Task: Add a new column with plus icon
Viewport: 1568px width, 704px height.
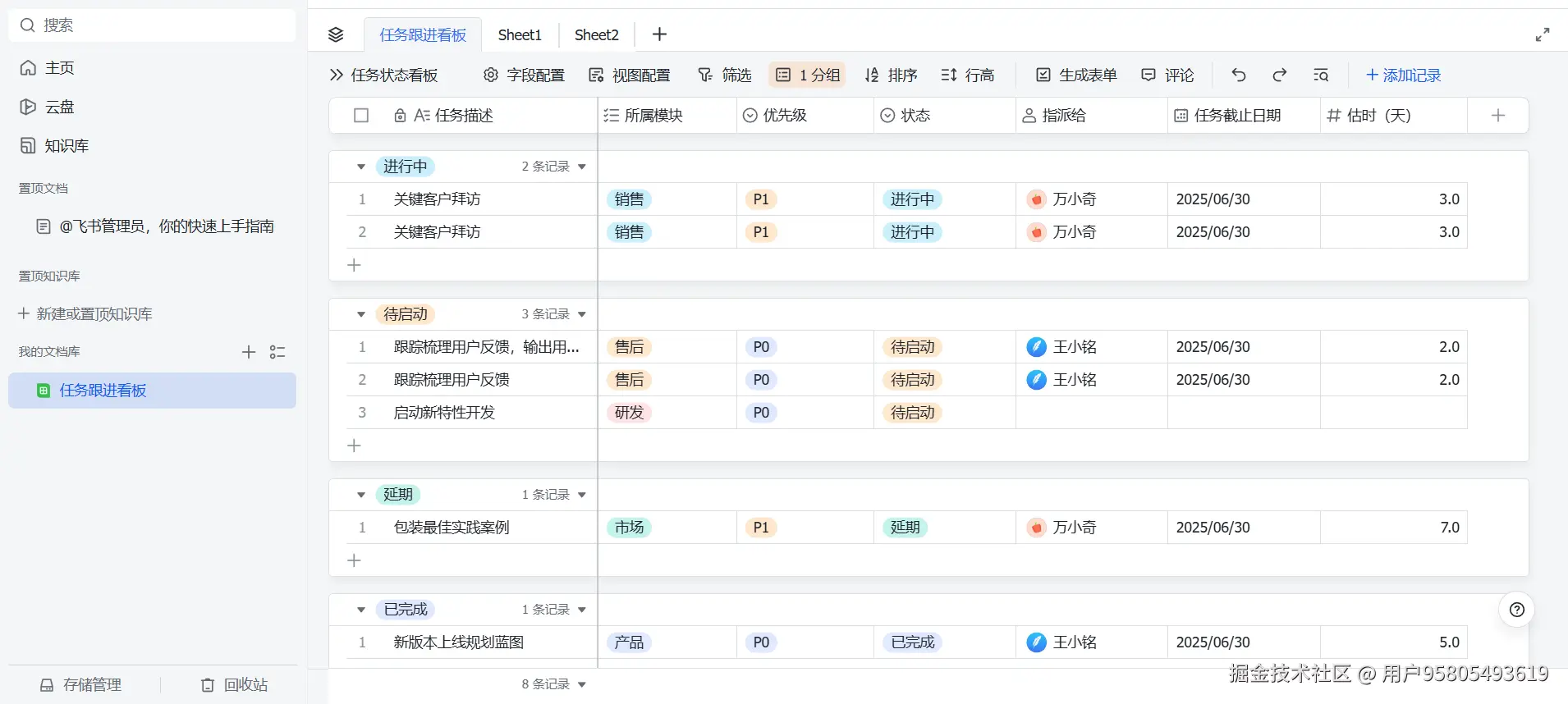Action: (1498, 116)
